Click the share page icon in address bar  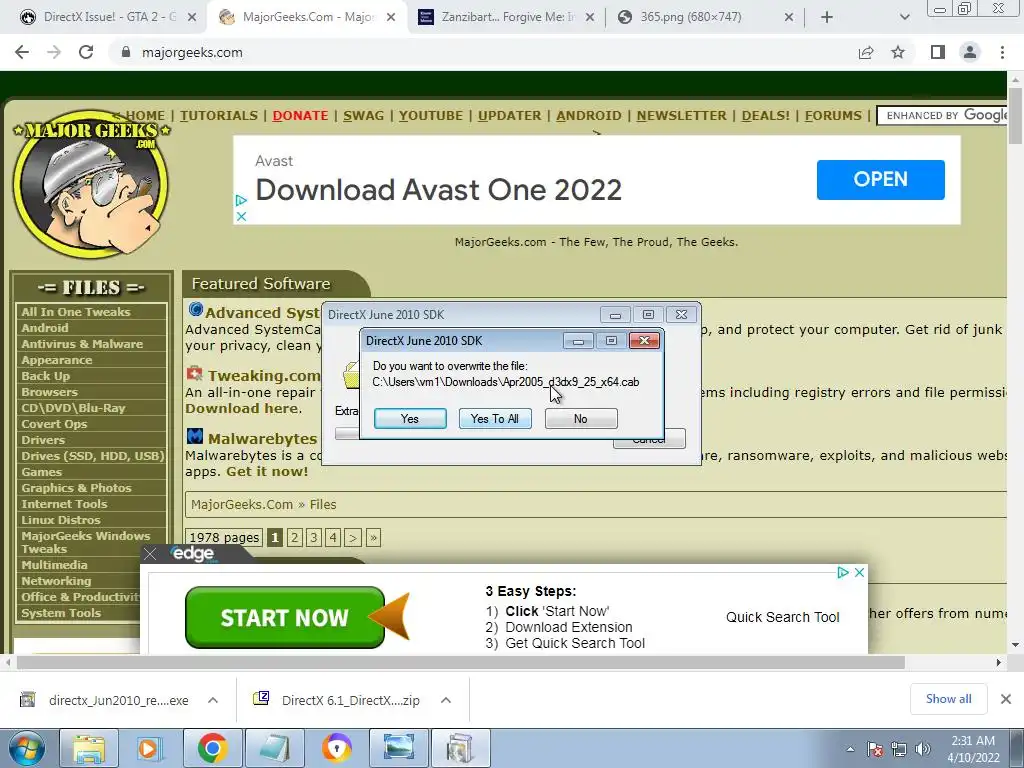[866, 52]
